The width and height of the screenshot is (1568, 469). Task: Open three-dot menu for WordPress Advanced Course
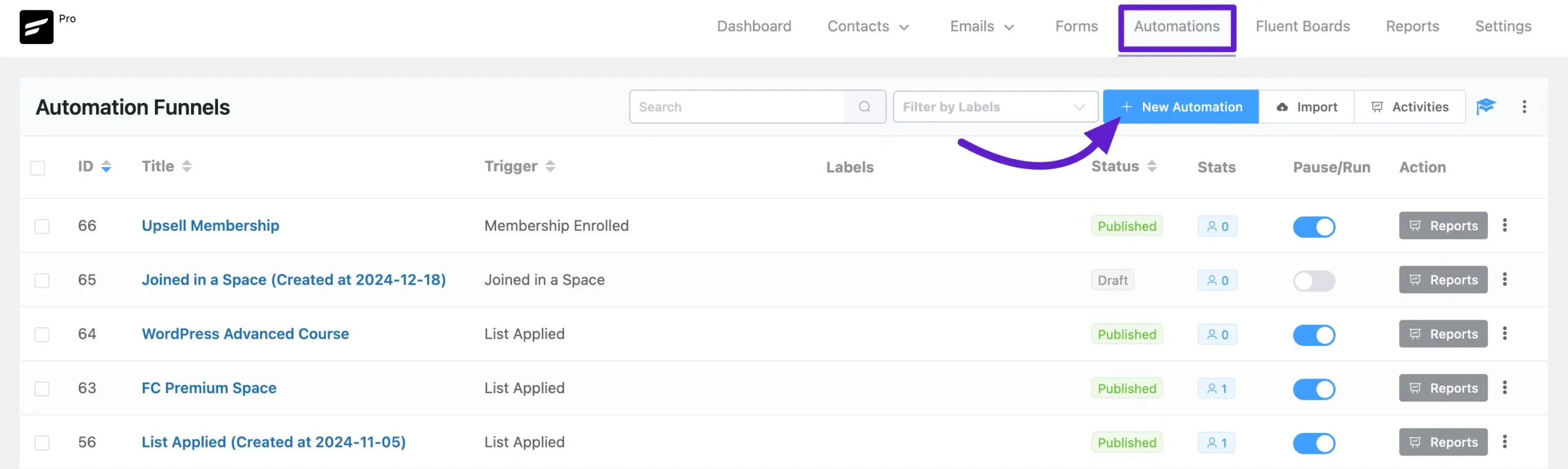[1504, 334]
